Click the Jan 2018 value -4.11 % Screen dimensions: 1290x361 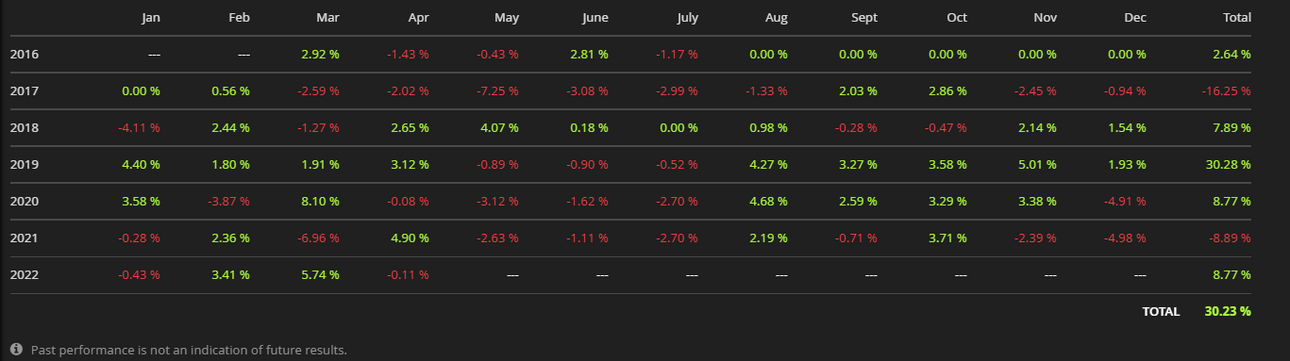coord(139,128)
